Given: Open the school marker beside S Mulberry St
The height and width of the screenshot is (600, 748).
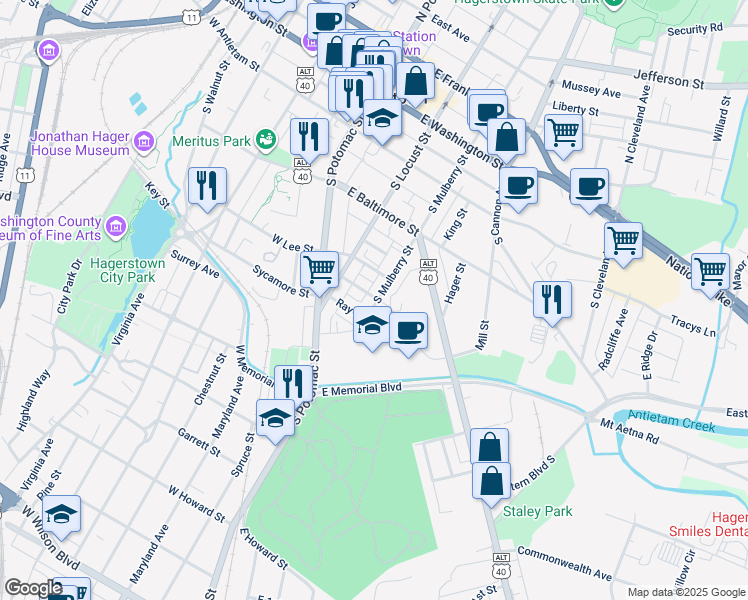Looking at the screenshot, I should (x=373, y=328).
